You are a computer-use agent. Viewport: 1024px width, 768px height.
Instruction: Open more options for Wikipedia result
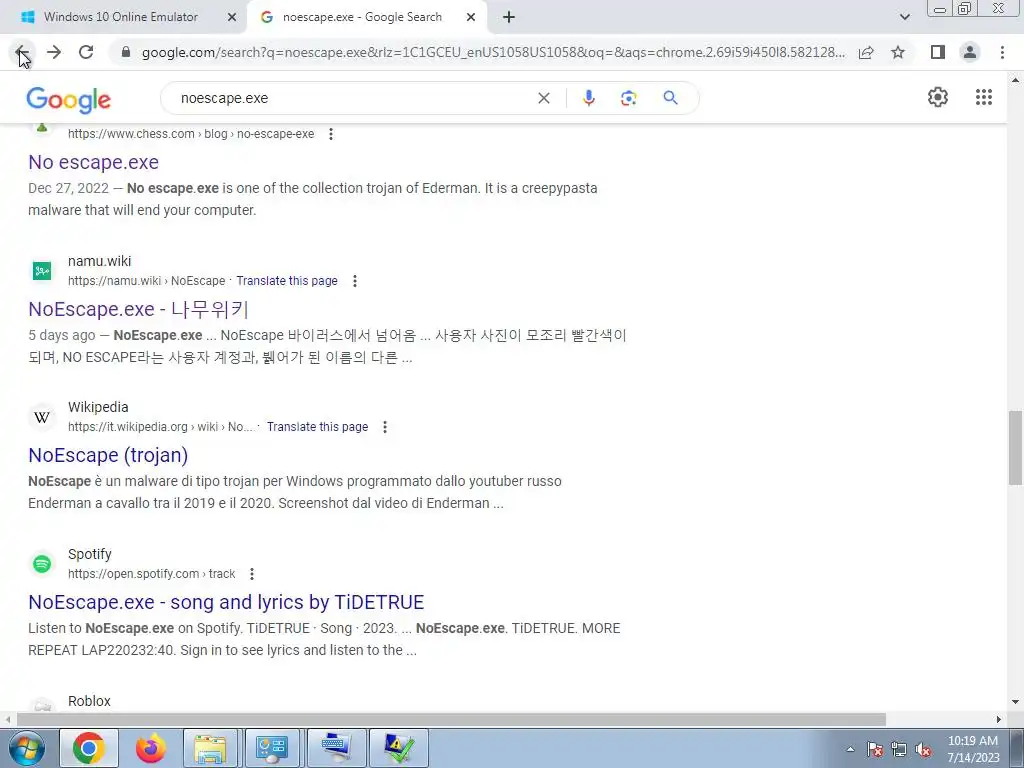(385, 427)
